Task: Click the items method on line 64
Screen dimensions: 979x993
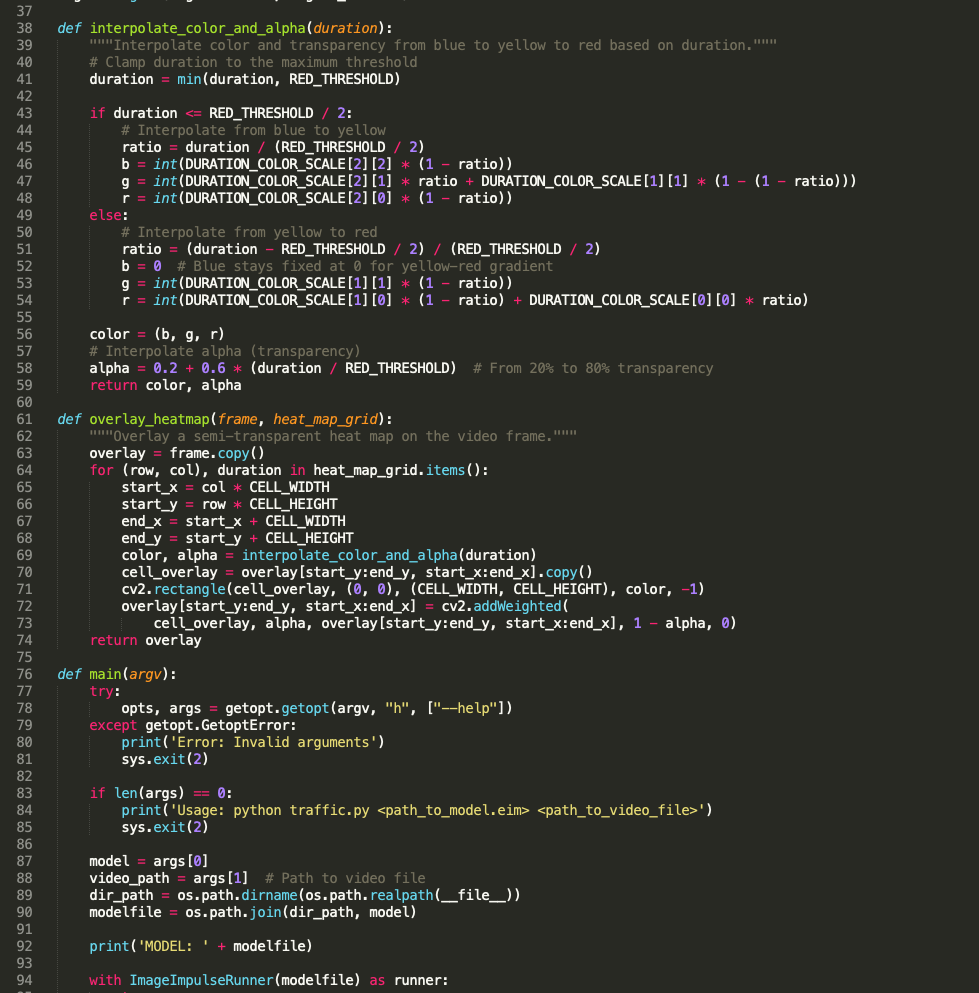Action: click(445, 471)
